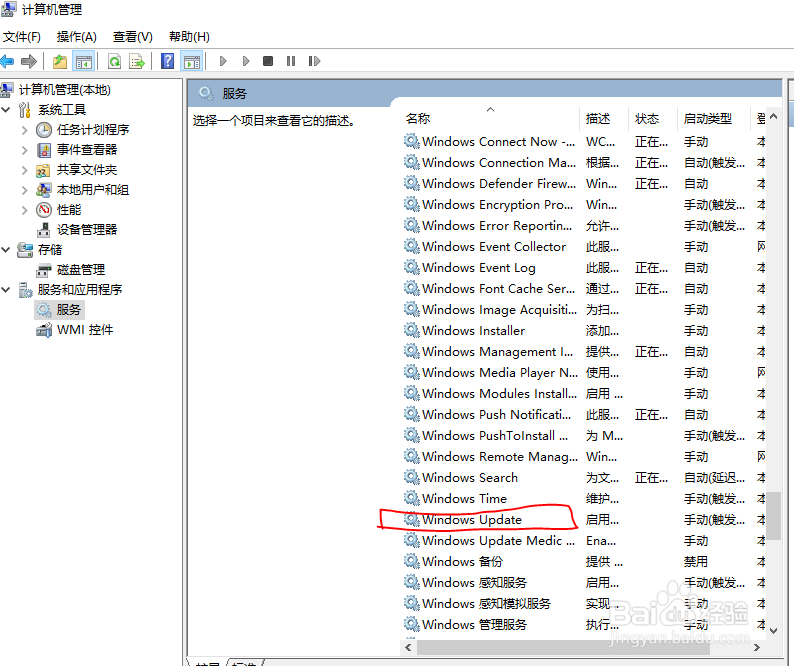Collapse the 系统工具 tree node
Screen dimensions: 794x666
tap(6, 109)
